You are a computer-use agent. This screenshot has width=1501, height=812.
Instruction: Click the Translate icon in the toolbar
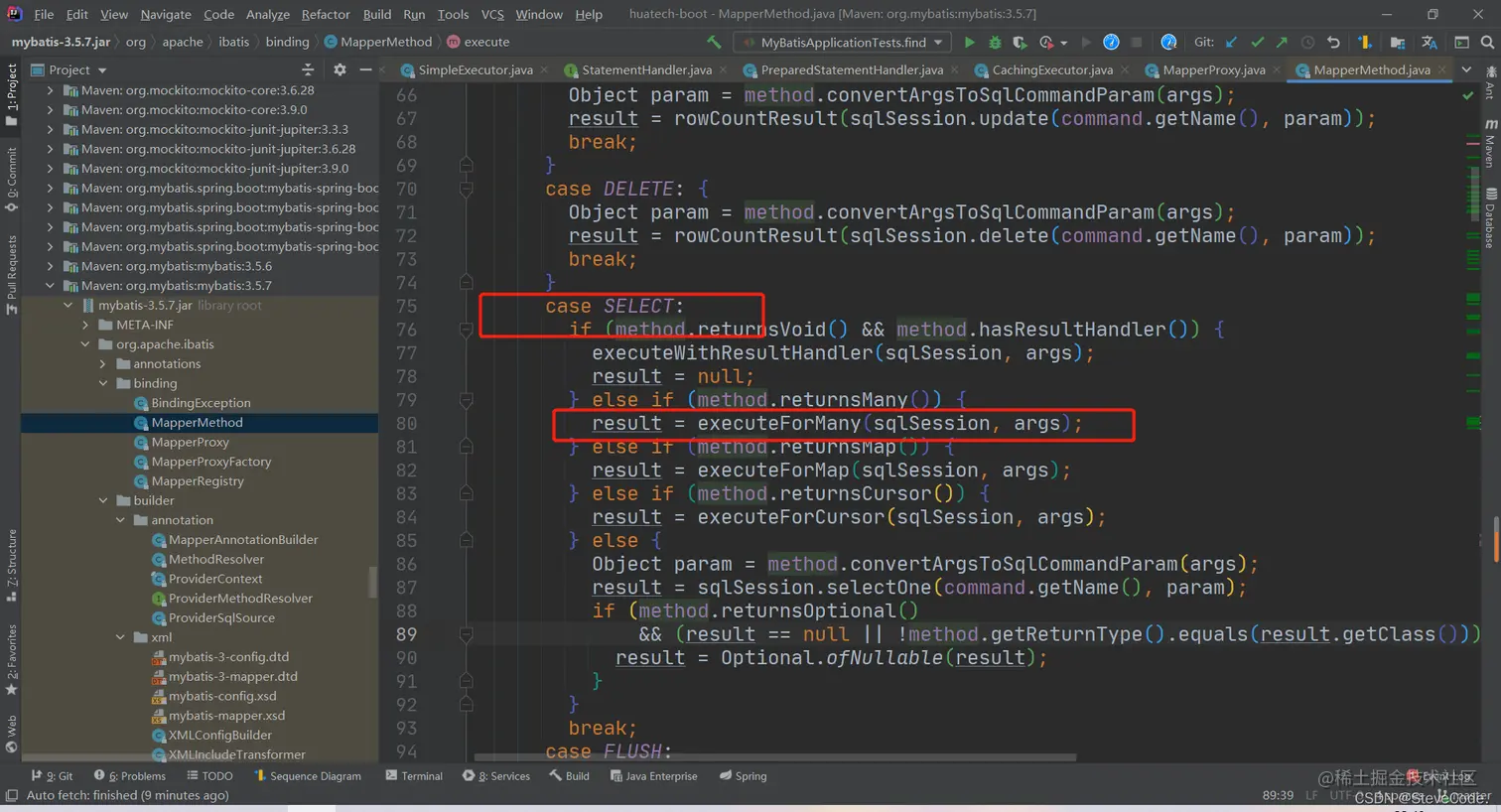pos(1429,42)
